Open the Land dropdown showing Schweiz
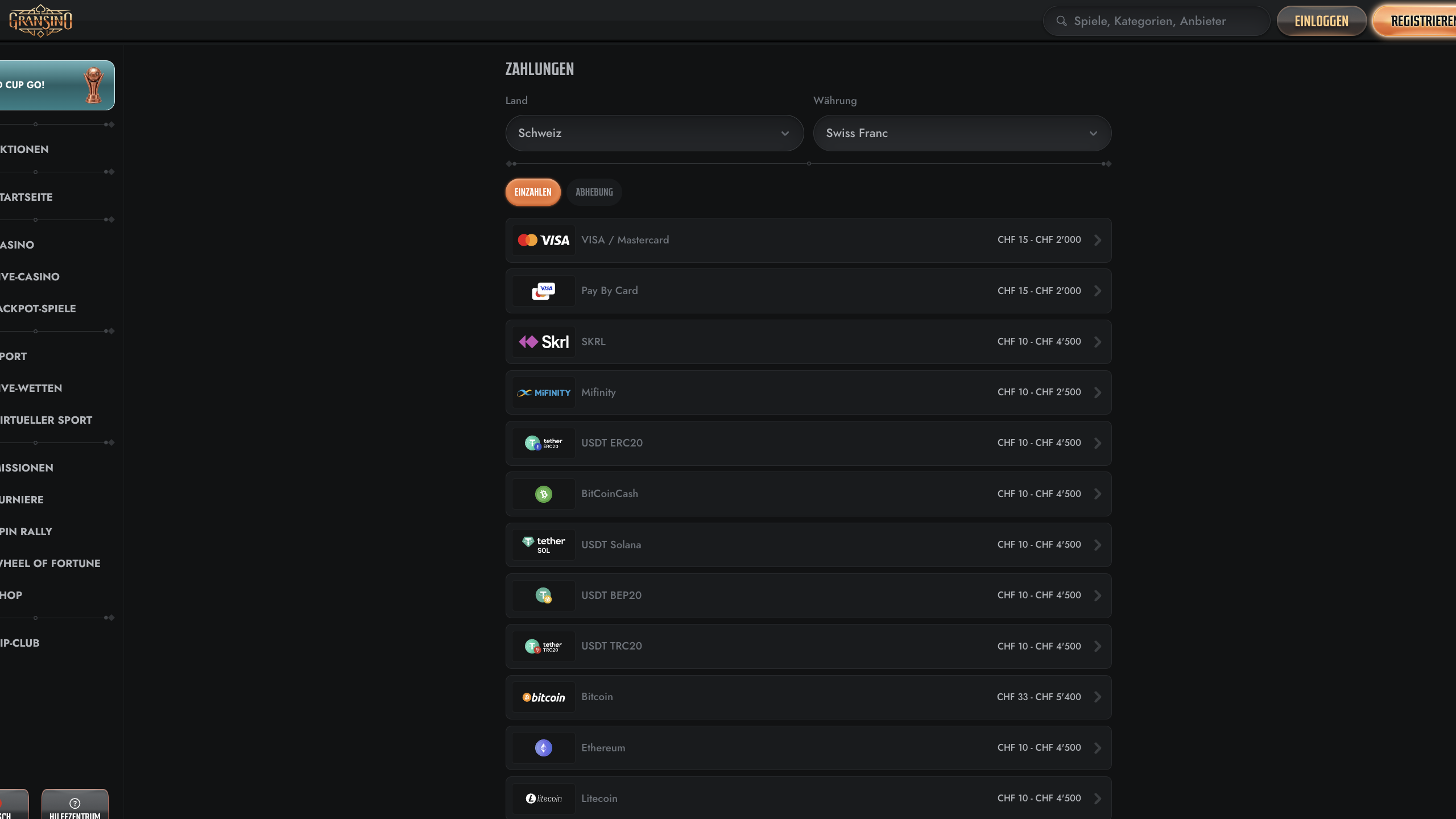The width and height of the screenshot is (1456, 819). point(654,133)
